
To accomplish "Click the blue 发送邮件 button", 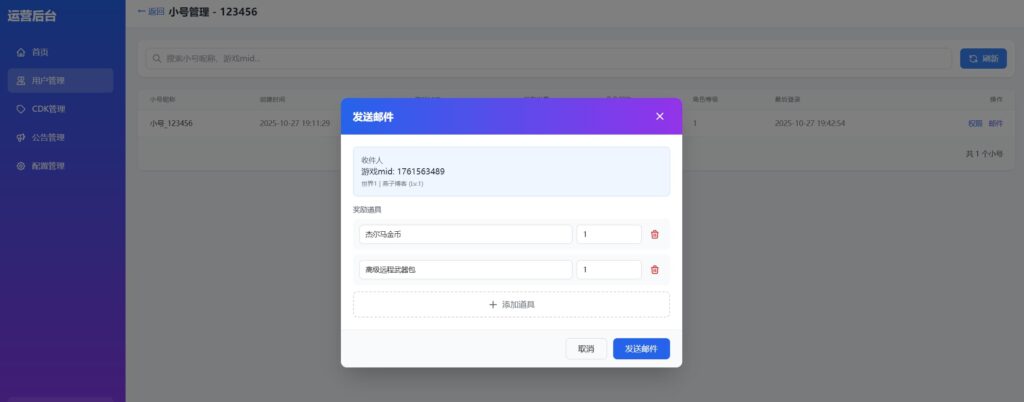I will coord(641,348).
